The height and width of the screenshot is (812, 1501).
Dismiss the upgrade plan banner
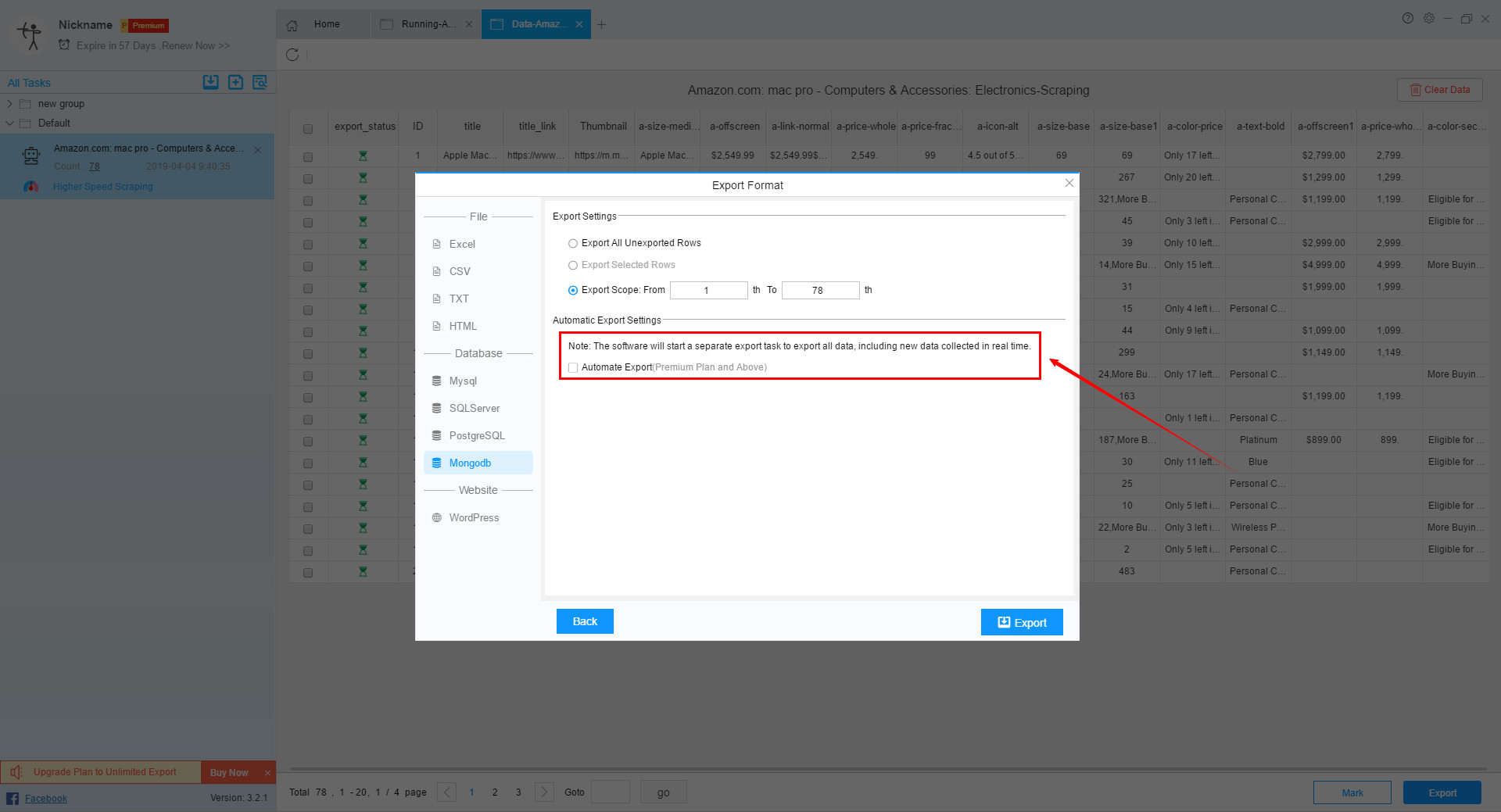click(267, 773)
